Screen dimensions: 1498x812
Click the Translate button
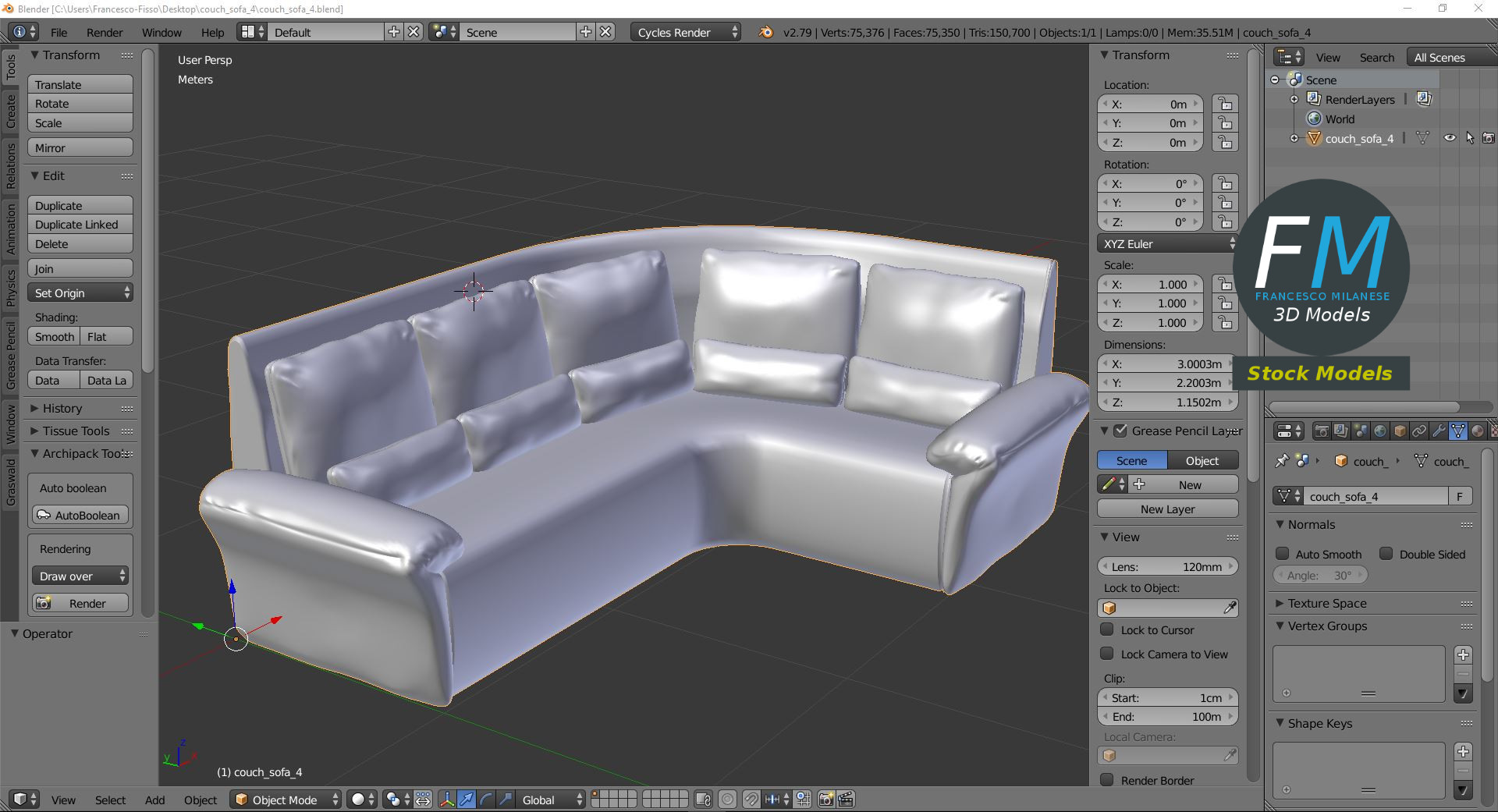[80, 84]
